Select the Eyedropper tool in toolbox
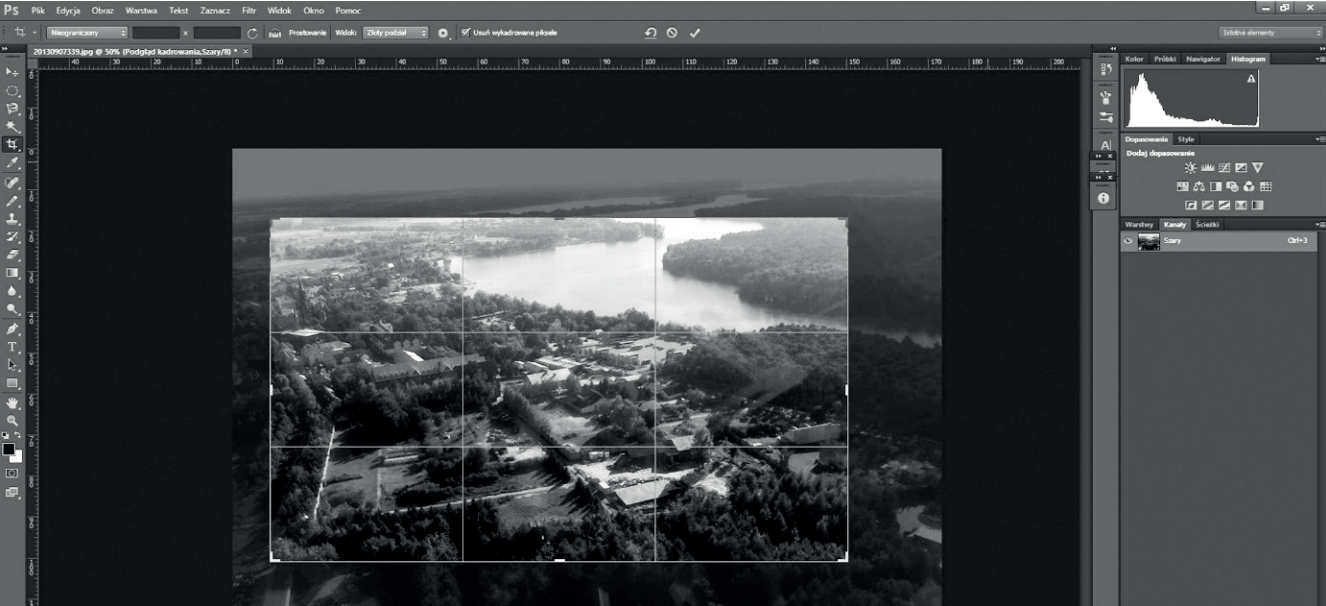 12,162
